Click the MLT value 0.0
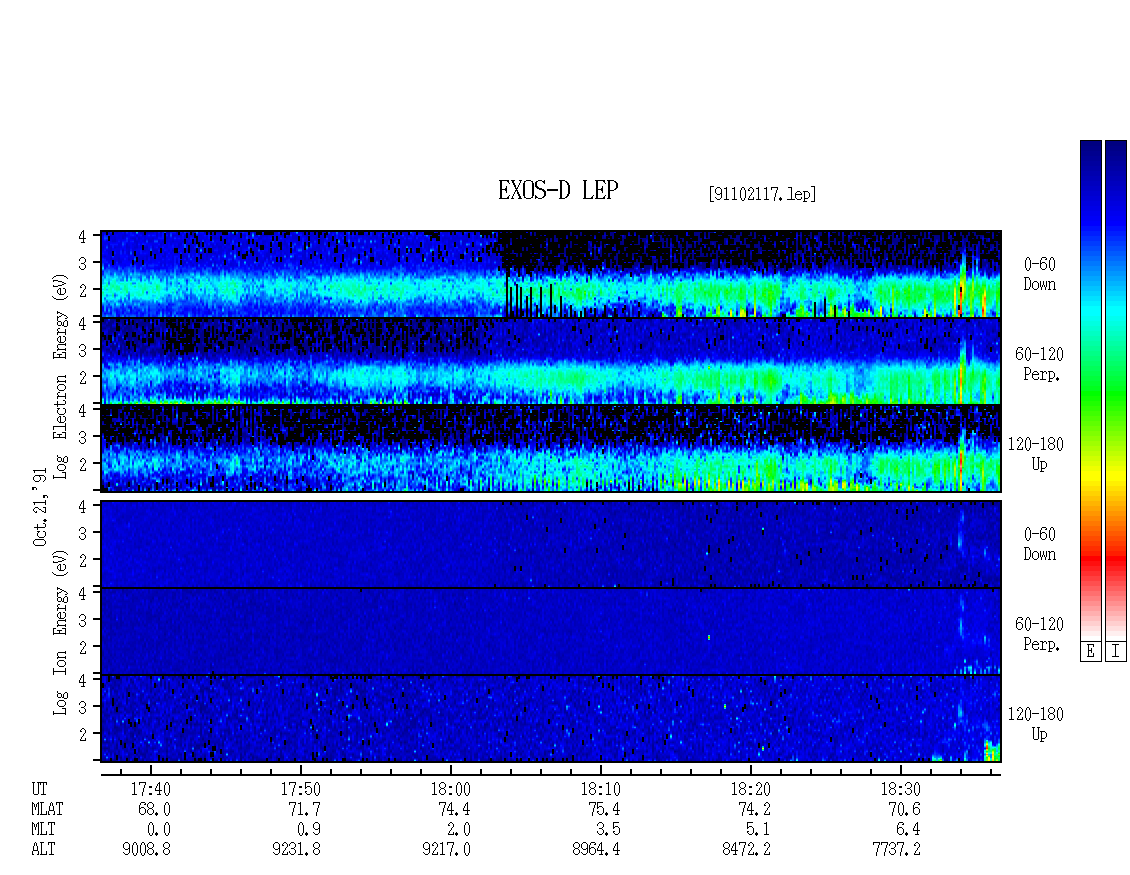This screenshot has width=1130, height=875. click(159, 830)
